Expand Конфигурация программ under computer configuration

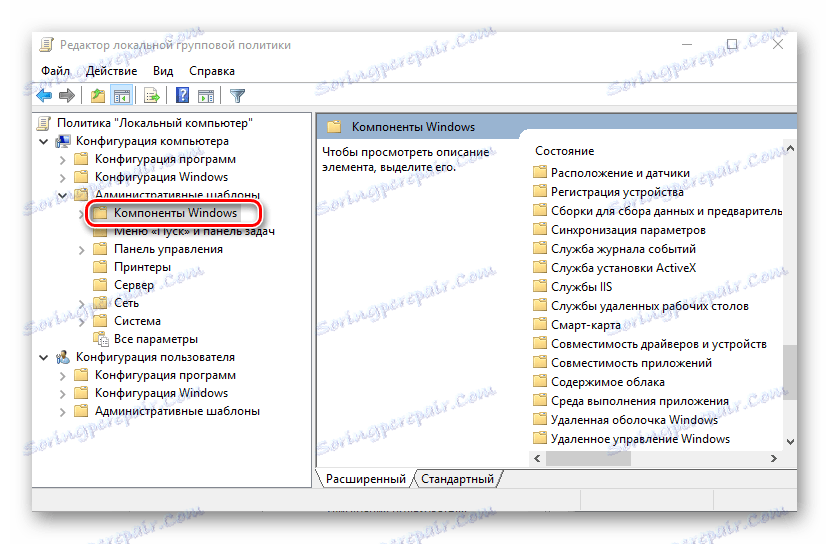[62, 160]
